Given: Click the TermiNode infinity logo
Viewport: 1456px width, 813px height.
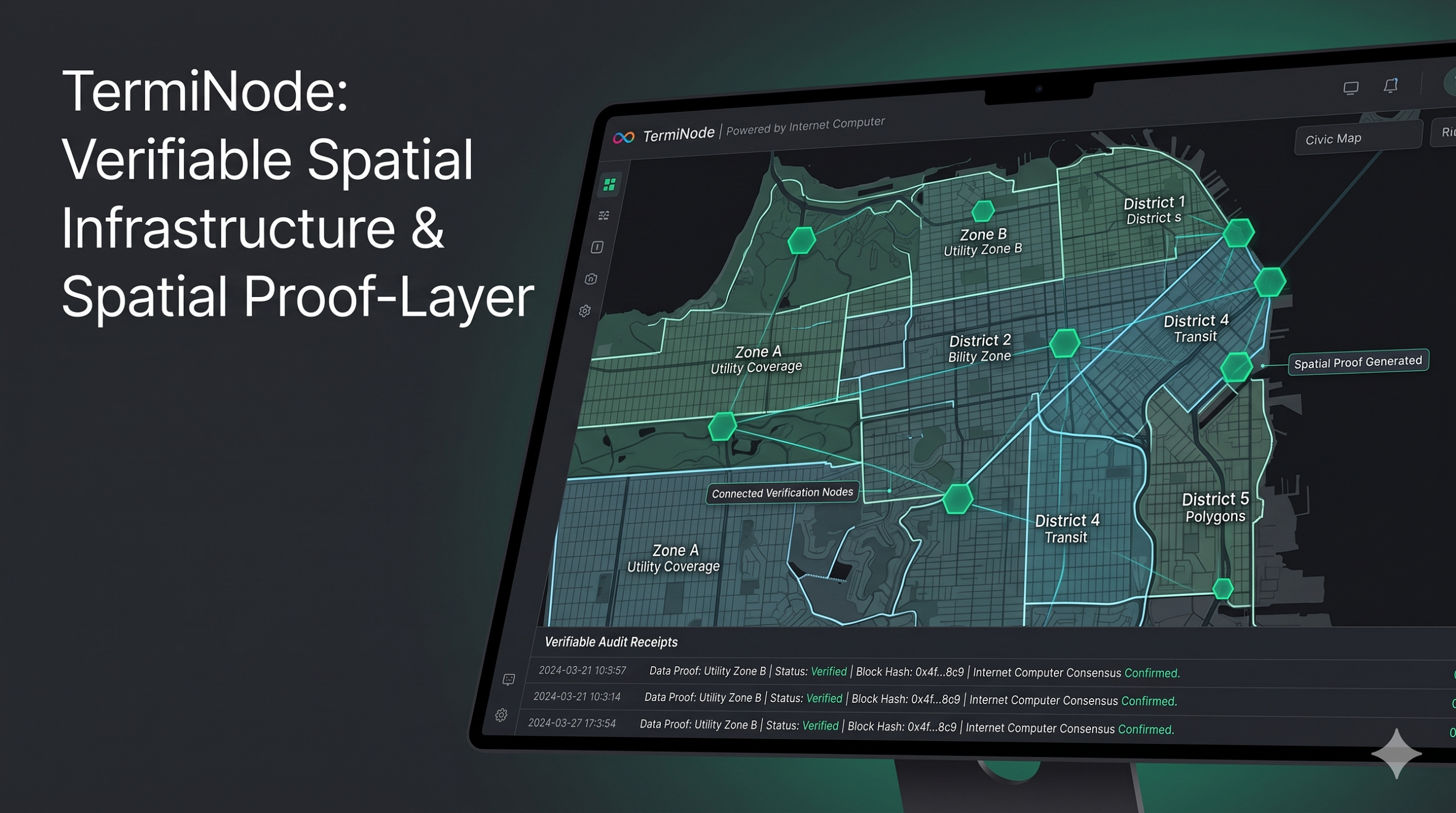Looking at the screenshot, I should coord(623,137).
